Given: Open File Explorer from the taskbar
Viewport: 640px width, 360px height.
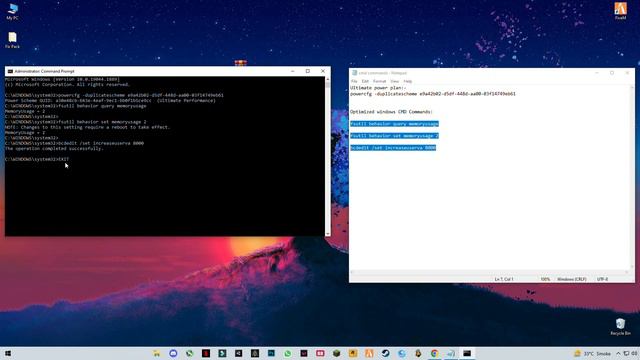Looking at the screenshot, I should click(x=157, y=353).
